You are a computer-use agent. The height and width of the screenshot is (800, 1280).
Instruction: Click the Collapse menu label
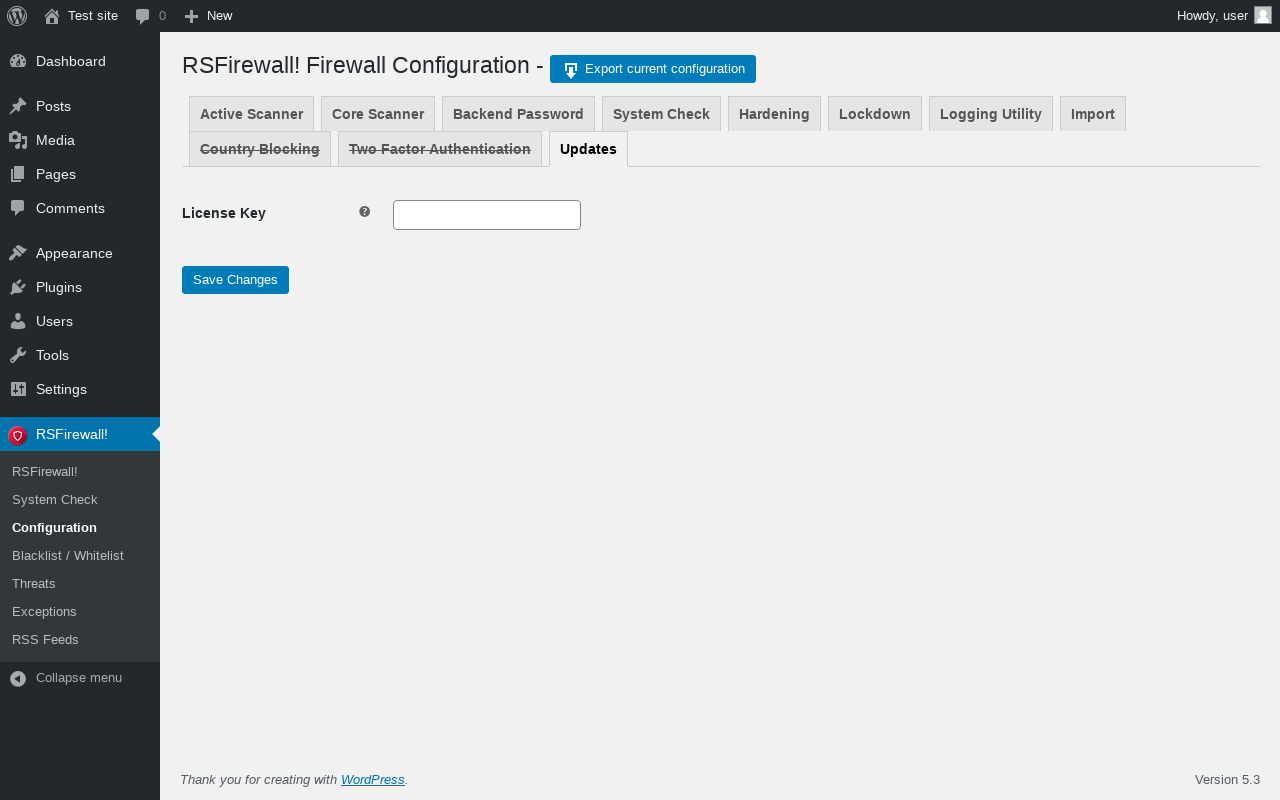click(x=79, y=678)
